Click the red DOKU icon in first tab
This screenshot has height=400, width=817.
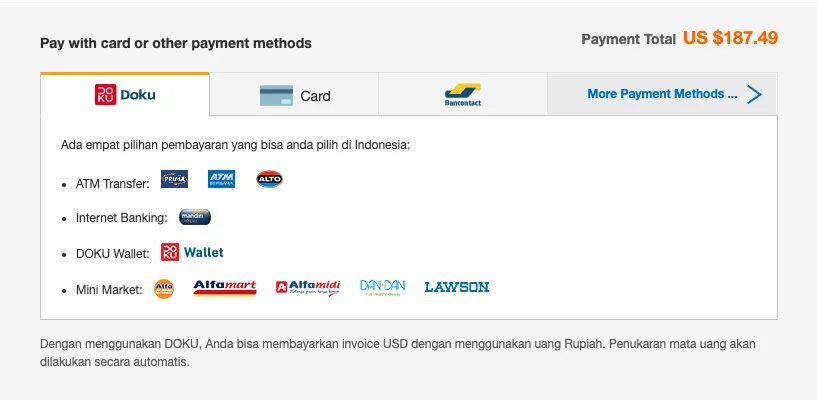tap(105, 94)
